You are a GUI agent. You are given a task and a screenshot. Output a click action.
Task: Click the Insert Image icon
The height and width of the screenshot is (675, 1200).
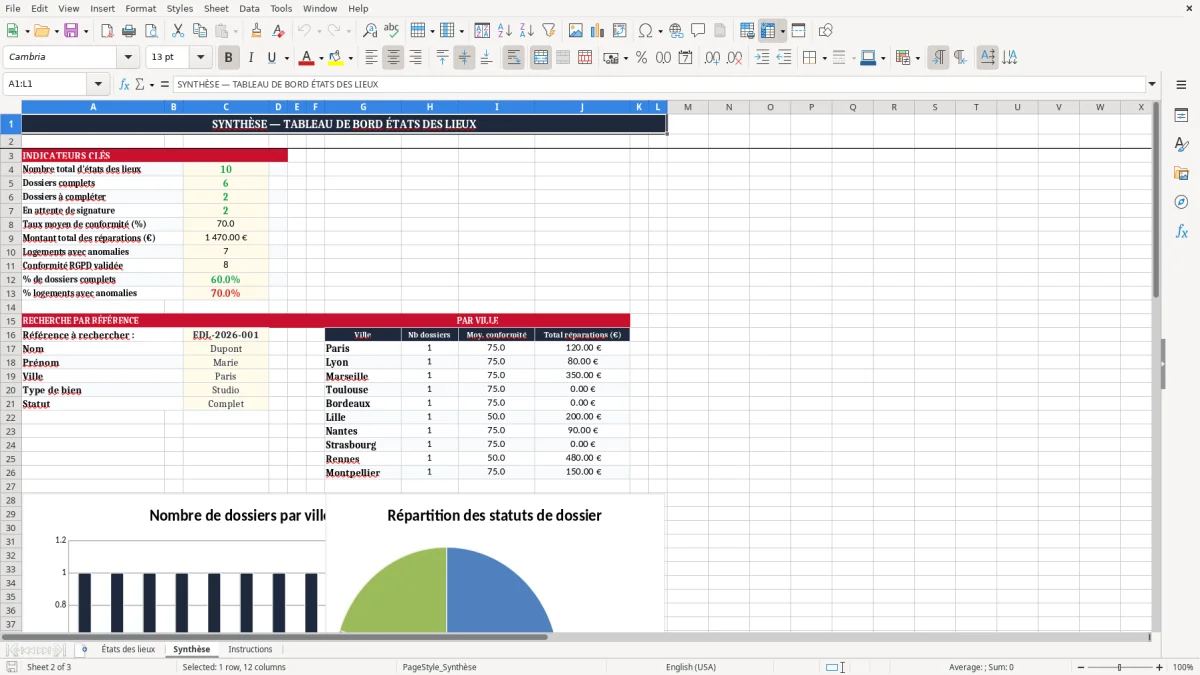point(576,31)
